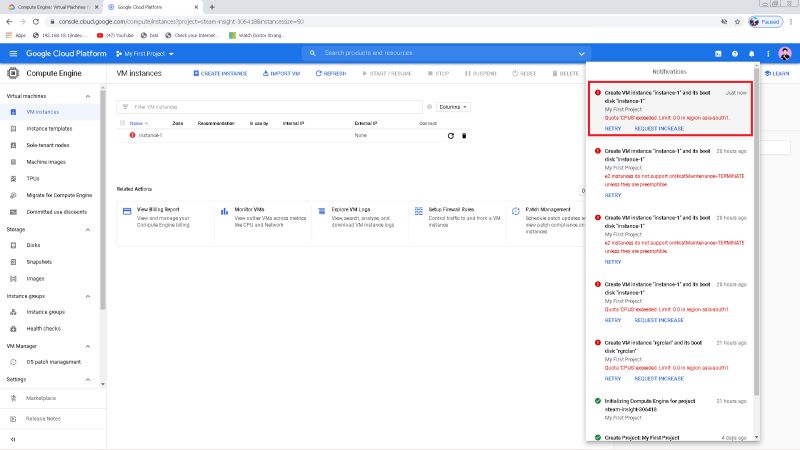Switch to Compute Engine Virtual Machines browser tab

click(53, 7)
